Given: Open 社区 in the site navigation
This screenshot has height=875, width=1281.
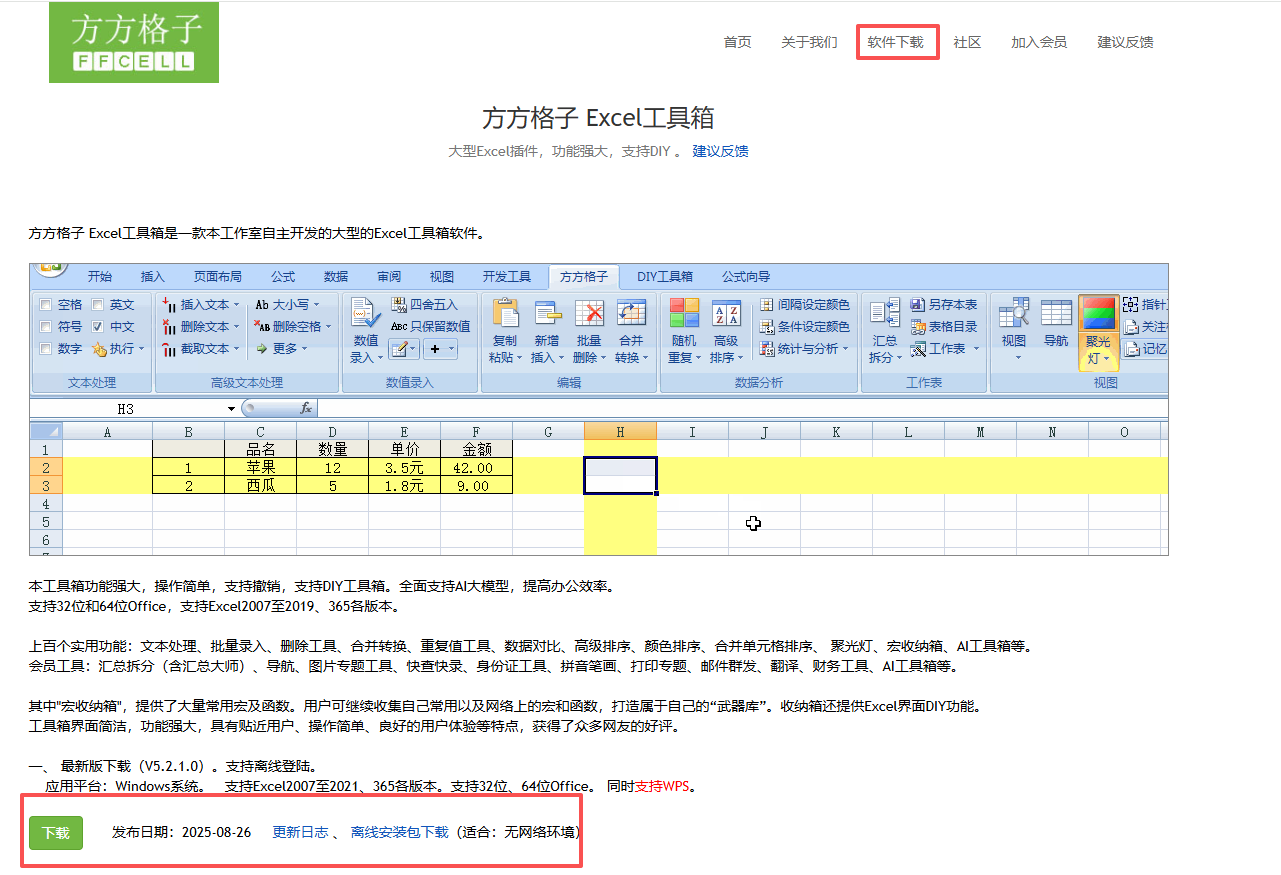Looking at the screenshot, I should pos(967,42).
